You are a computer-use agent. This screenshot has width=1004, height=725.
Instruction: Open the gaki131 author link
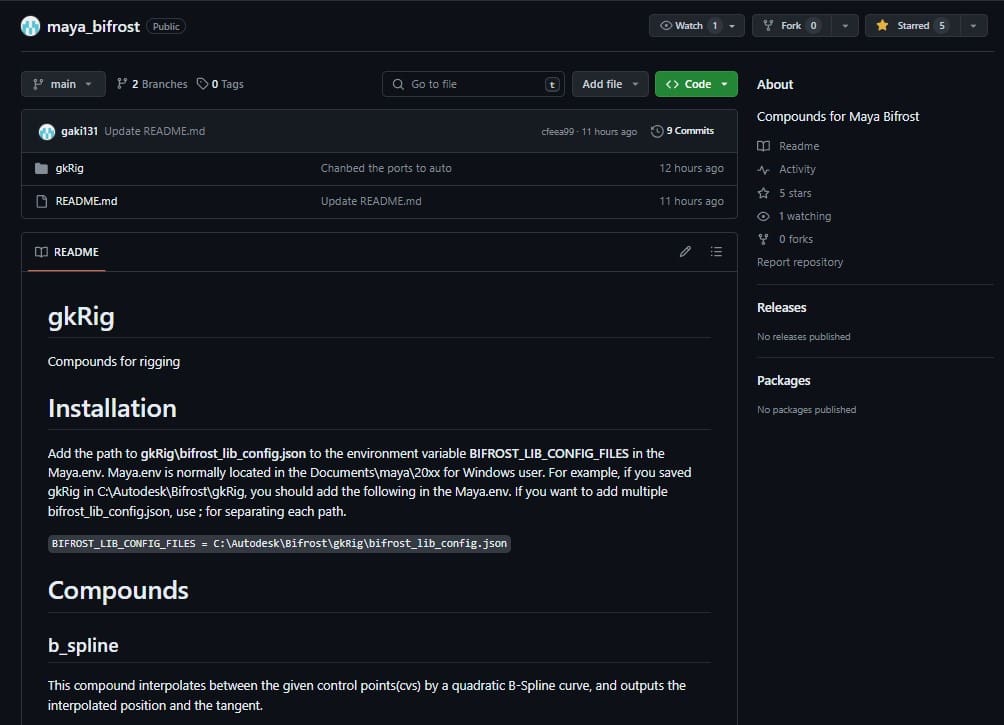(79, 131)
